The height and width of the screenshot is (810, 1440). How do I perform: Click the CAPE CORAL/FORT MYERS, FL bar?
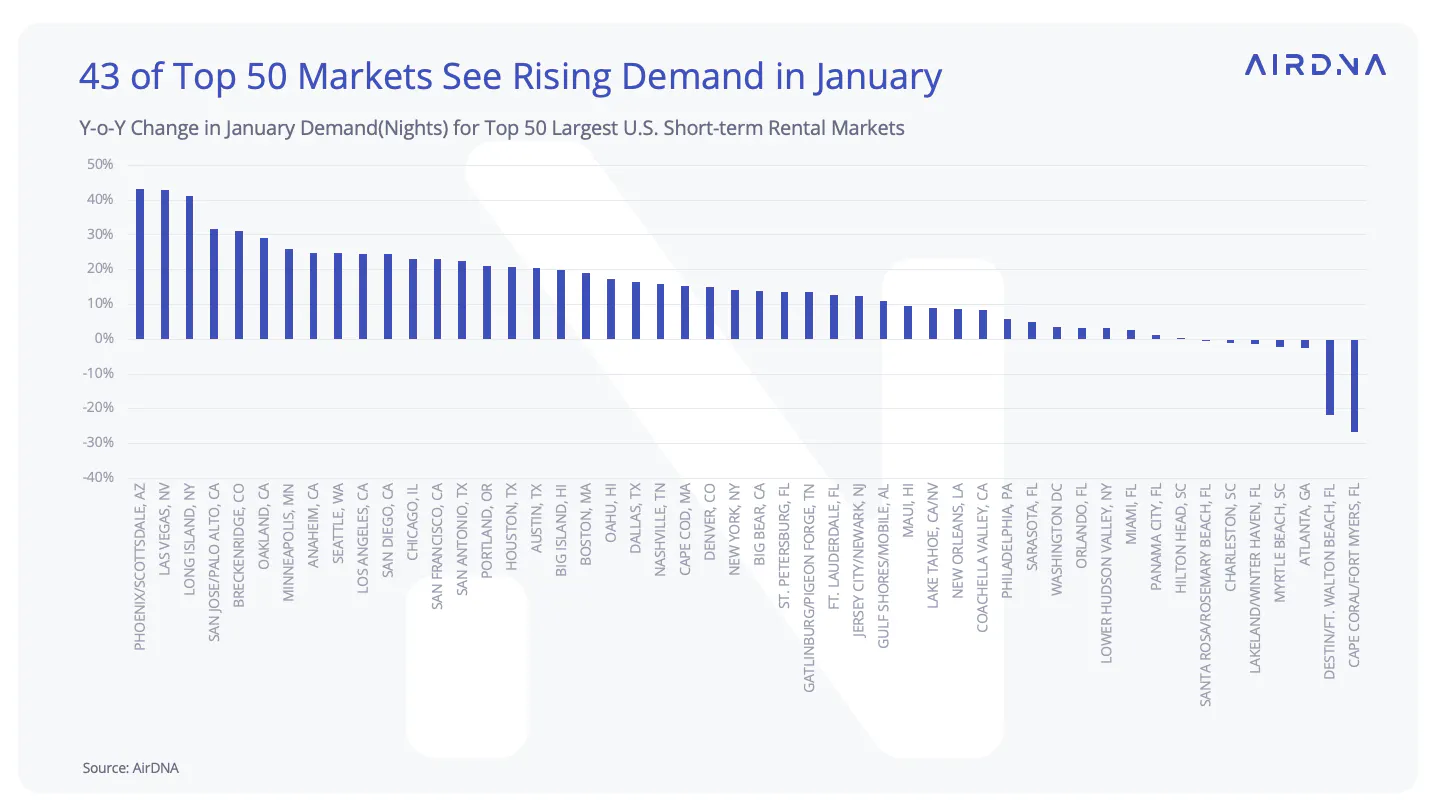click(1355, 385)
